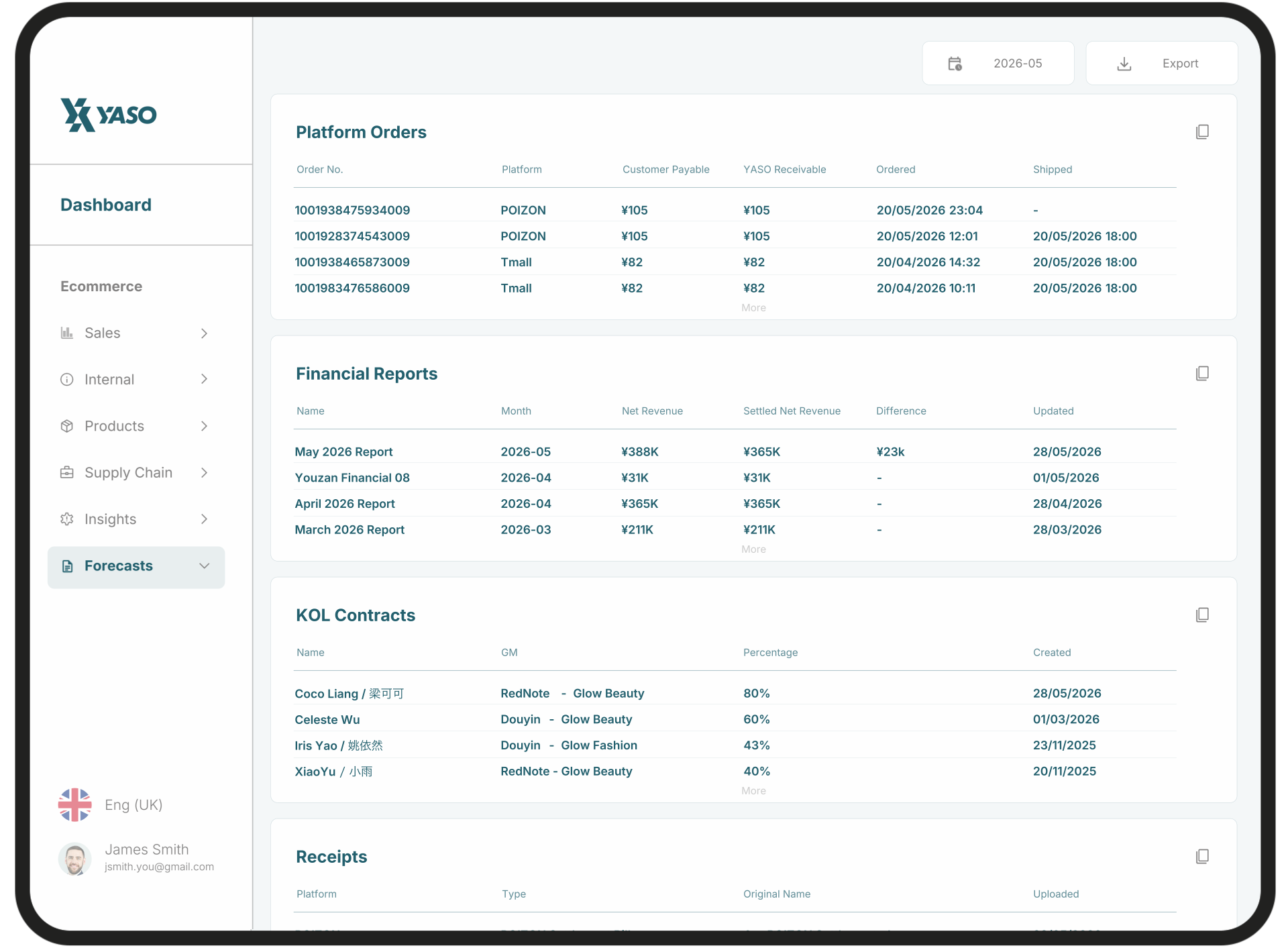Open the Sales menu item
The image size is (1288, 948).
pos(136,333)
